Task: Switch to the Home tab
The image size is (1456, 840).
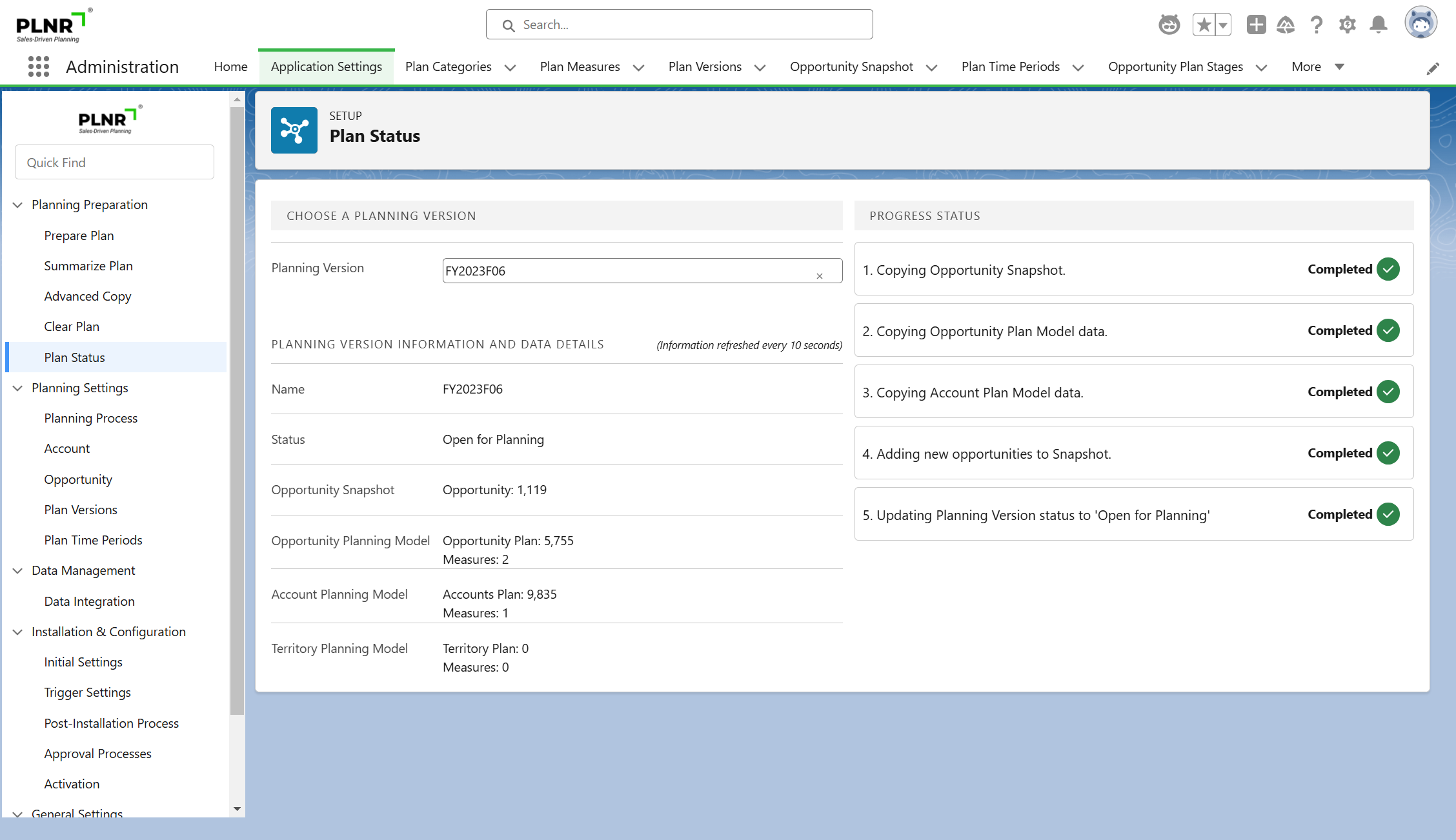Action: click(x=230, y=66)
